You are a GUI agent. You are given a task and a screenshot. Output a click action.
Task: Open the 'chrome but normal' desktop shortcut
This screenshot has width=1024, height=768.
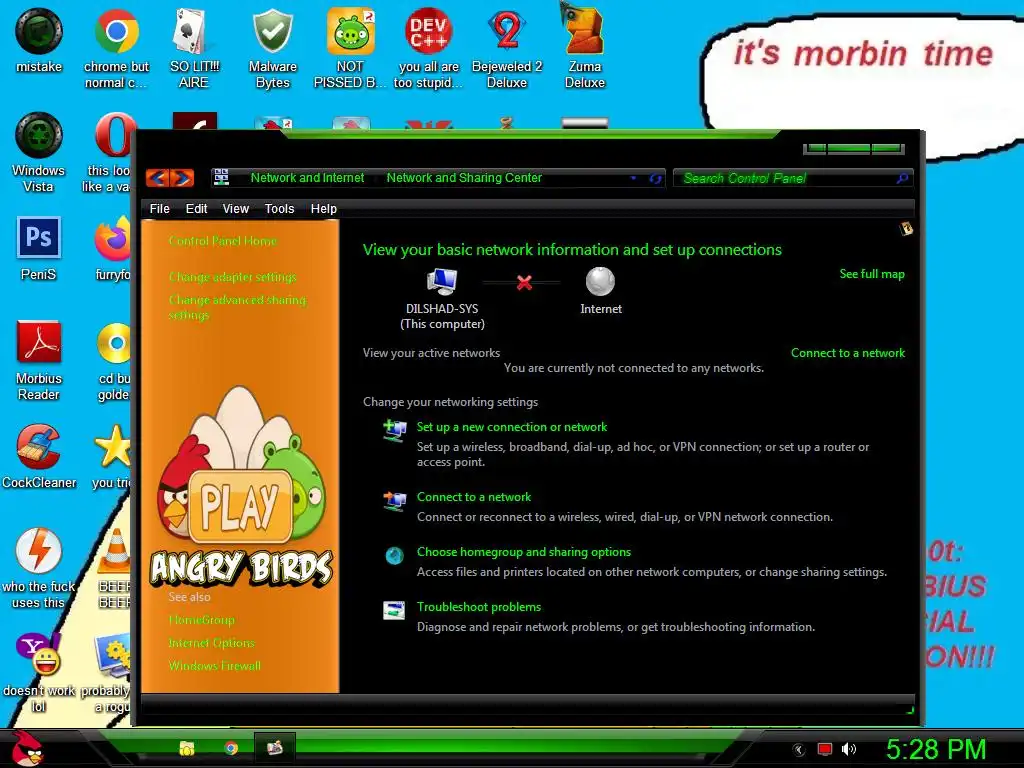coord(116,49)
